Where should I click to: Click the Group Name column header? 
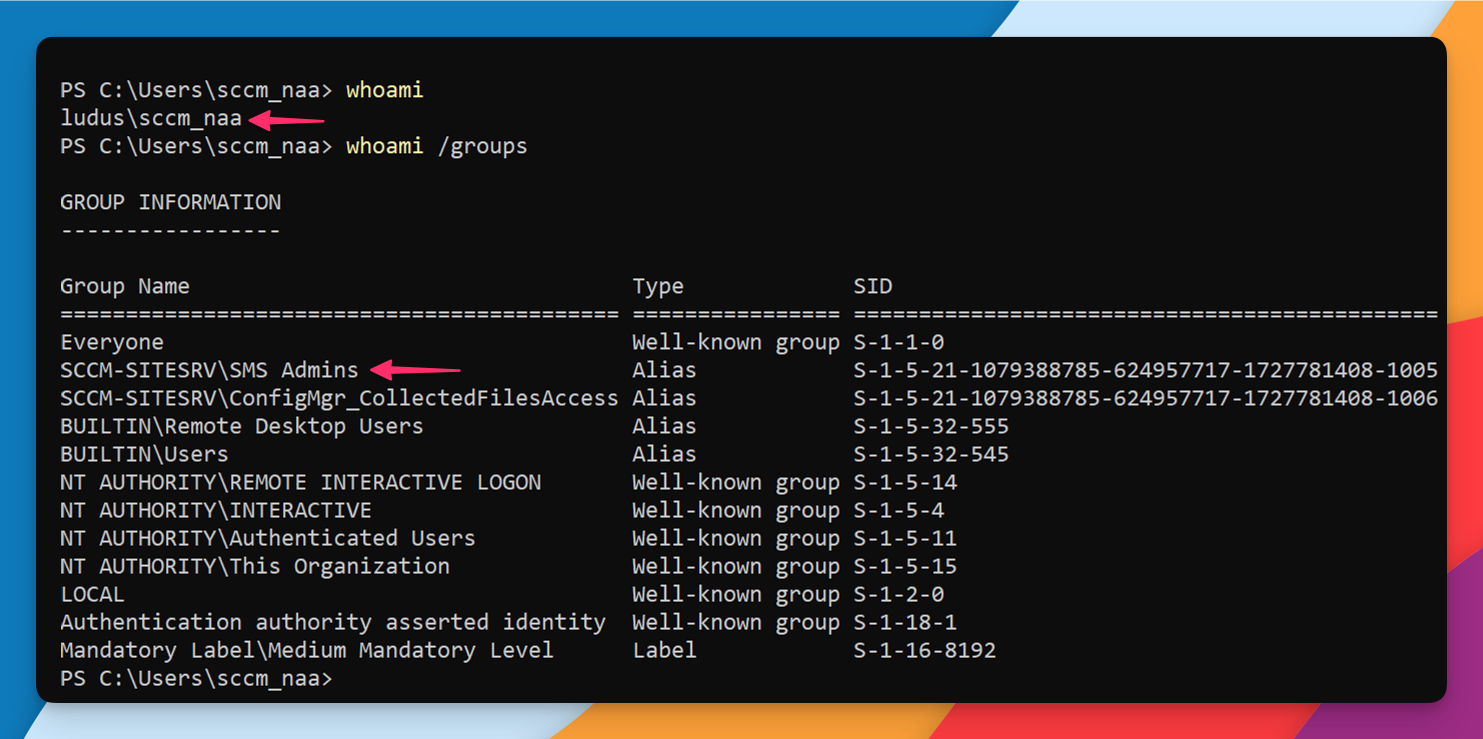(x=125, y=285)
